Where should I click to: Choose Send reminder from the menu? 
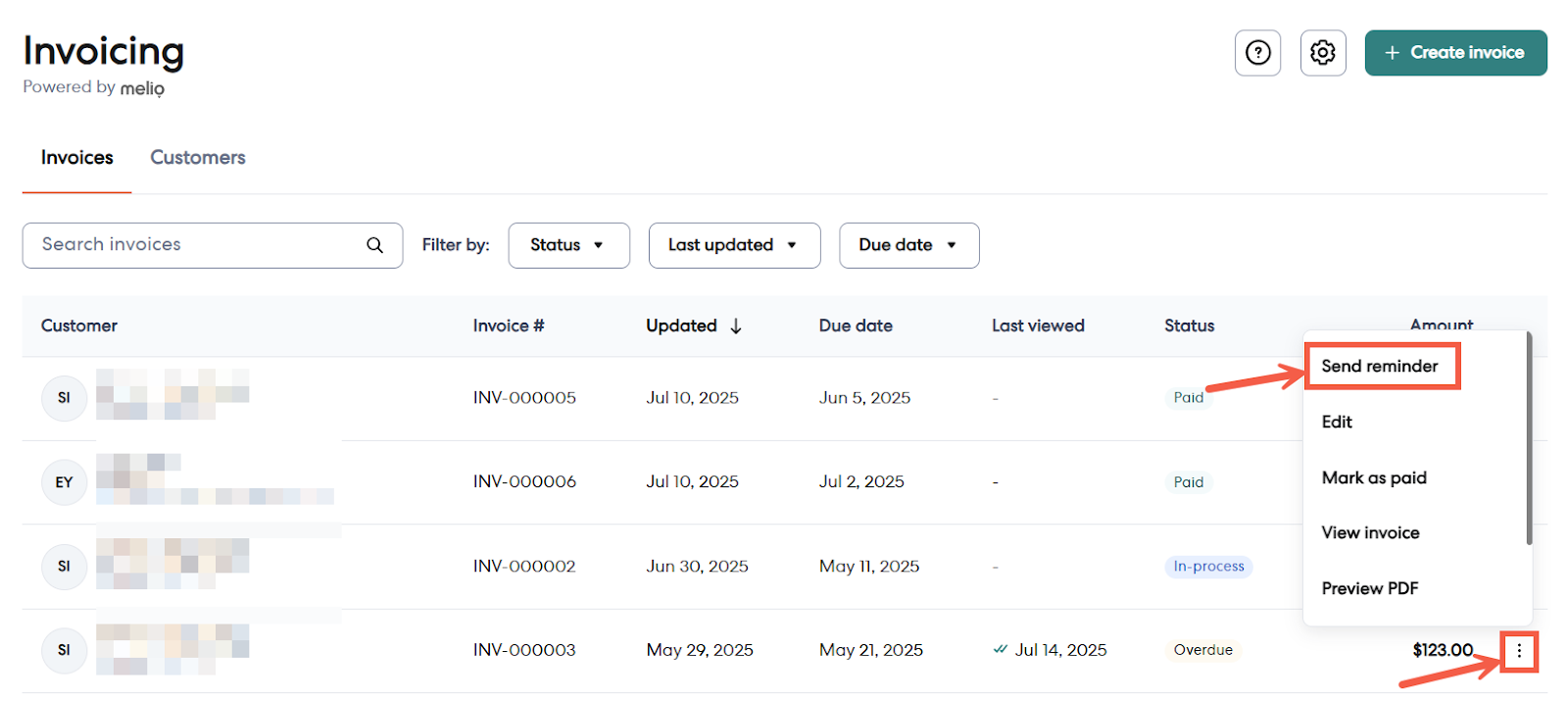click(x=1379, y=367)
